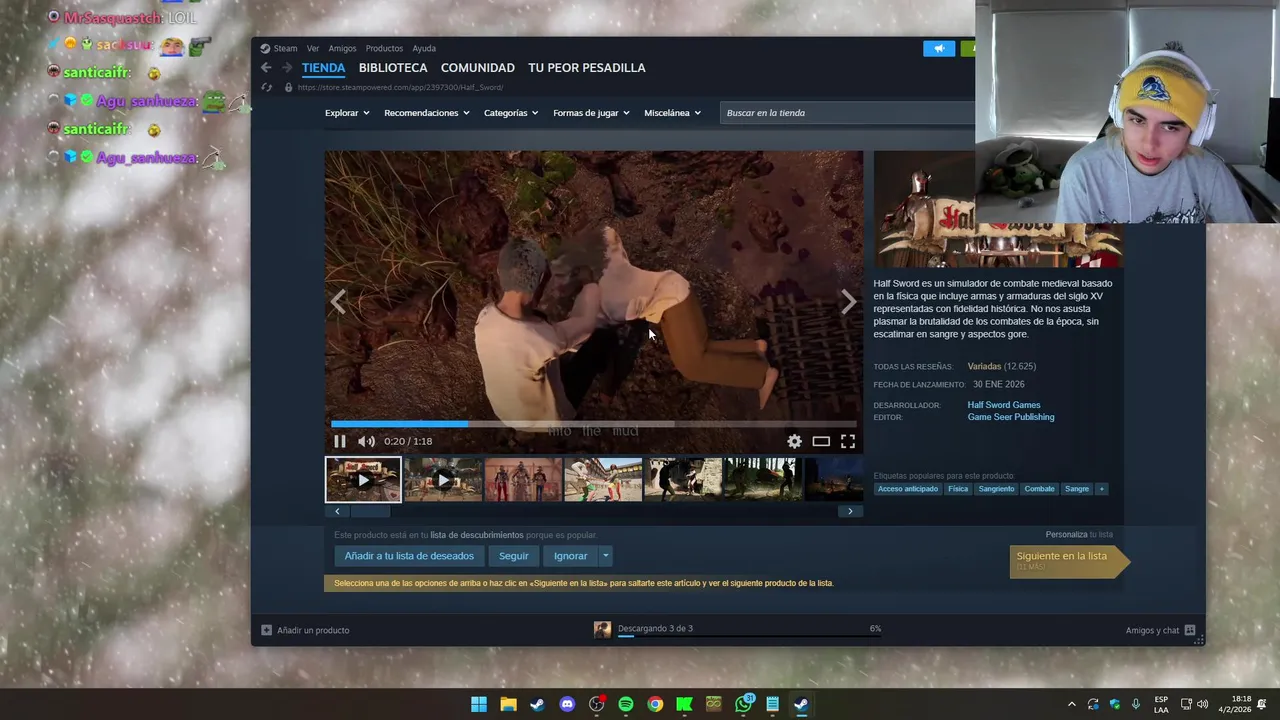Click the lock icon beside the URL
The image size is (1280, 720).
(x=288, y=88)
